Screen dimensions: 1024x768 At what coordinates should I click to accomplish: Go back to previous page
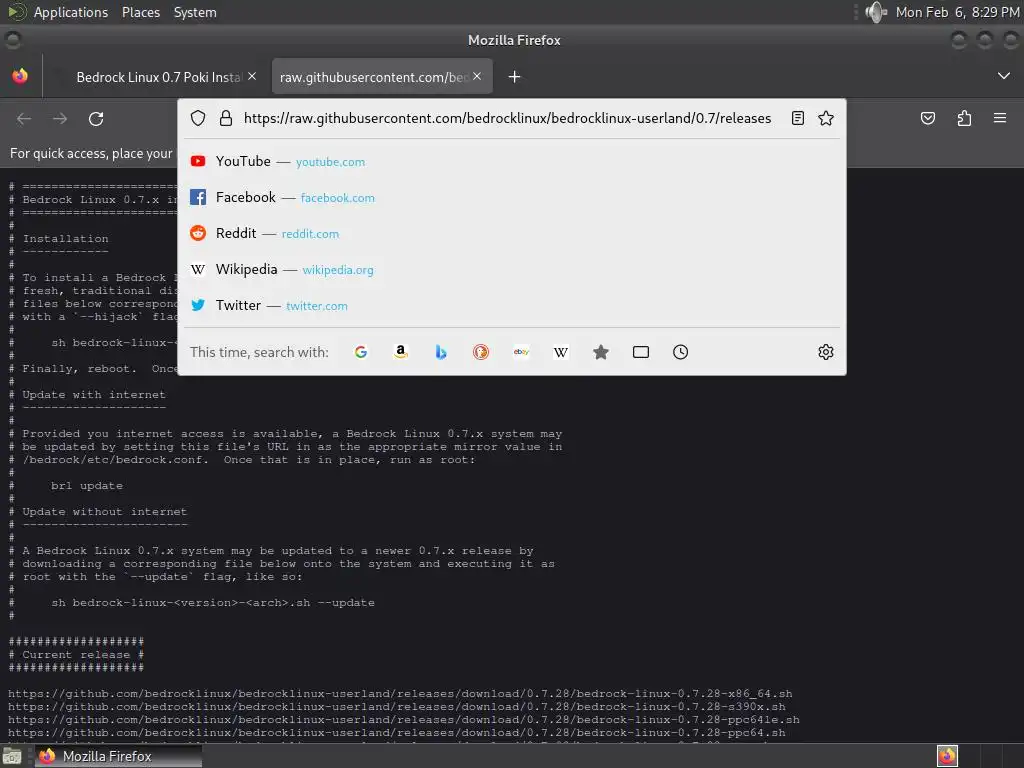pyautogui.click(x=24, y=119)
